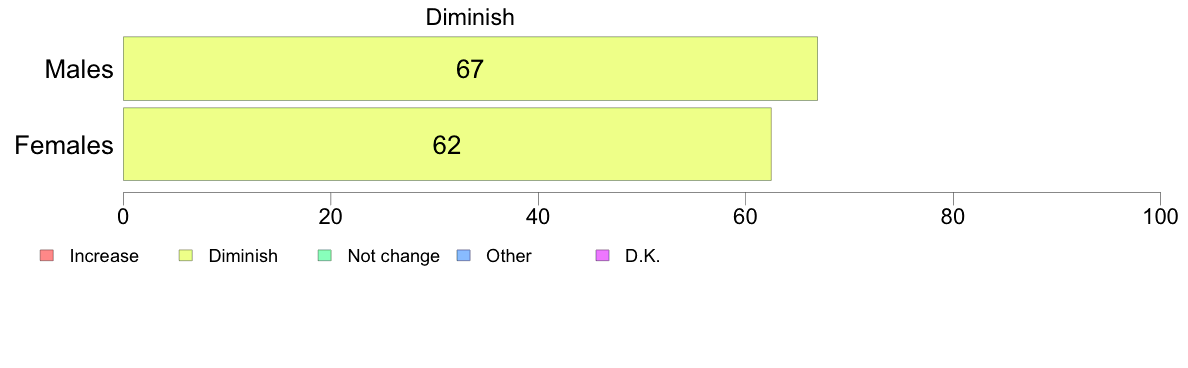The height and width of the screenshot is (368, 1188).
Task: Click the 80 axis tick label
Action: [x=952, y=216]
